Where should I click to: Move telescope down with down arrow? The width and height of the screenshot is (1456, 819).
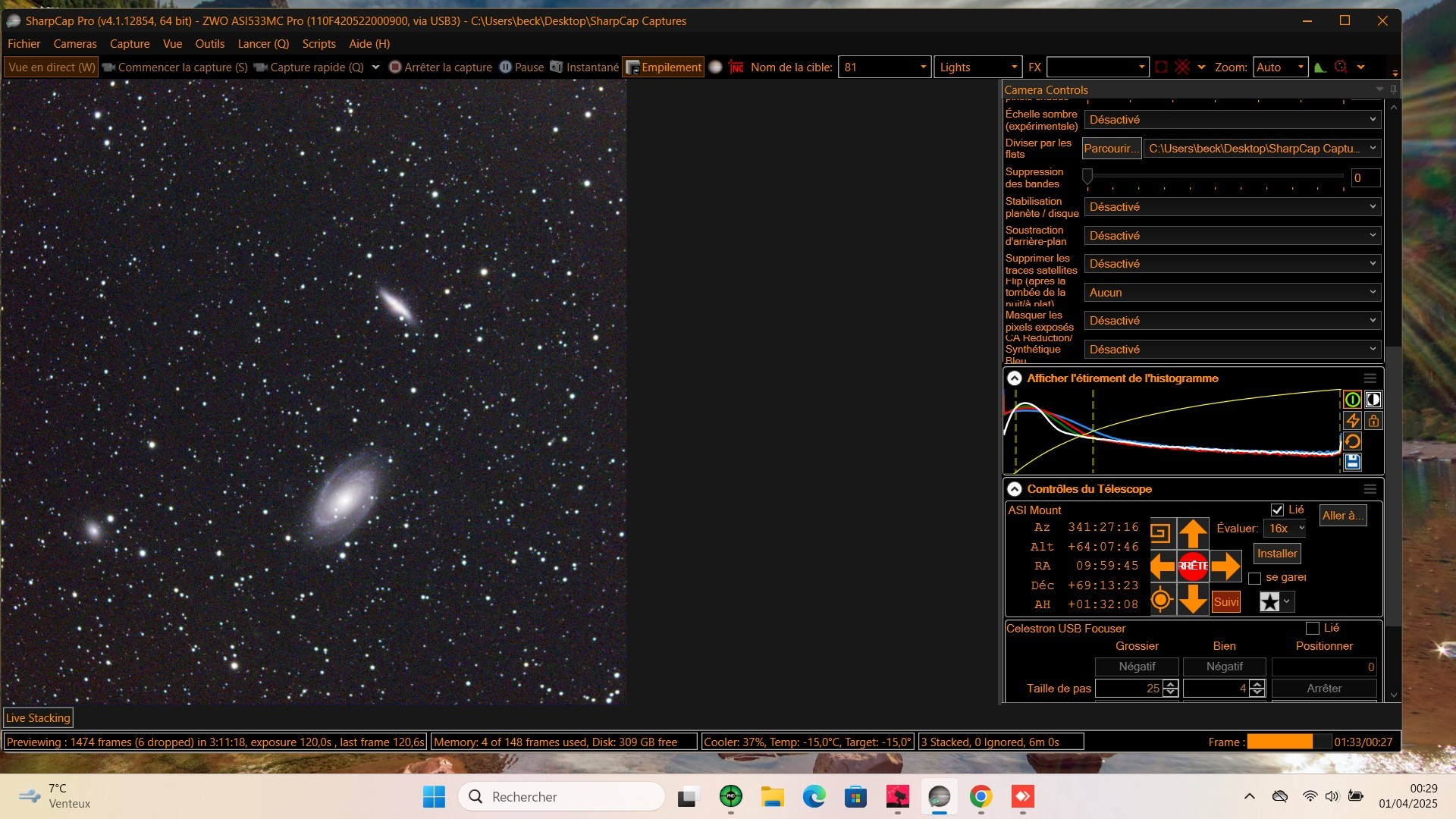1193,599
